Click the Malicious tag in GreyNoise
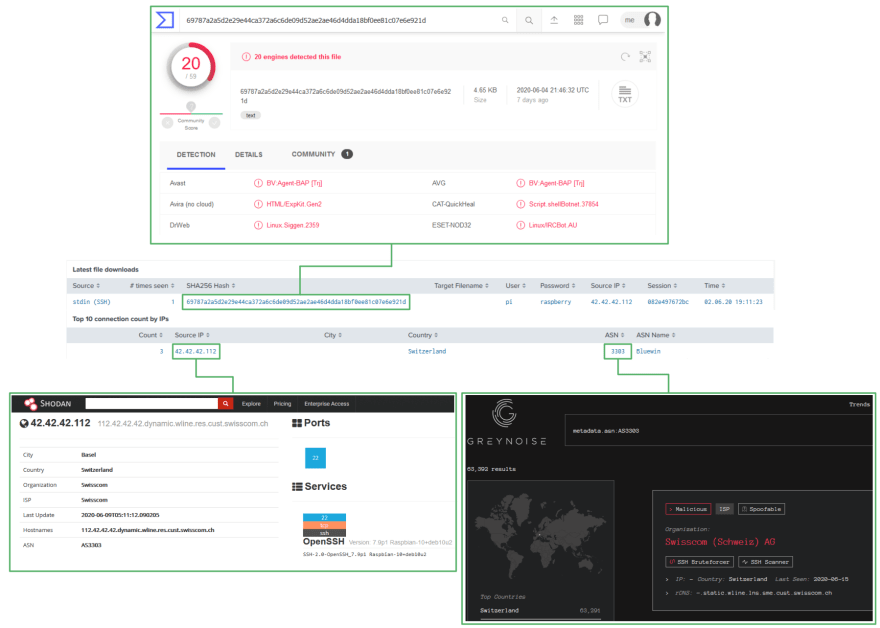This screenshot has height=628, width=880. tap(688, 509)
